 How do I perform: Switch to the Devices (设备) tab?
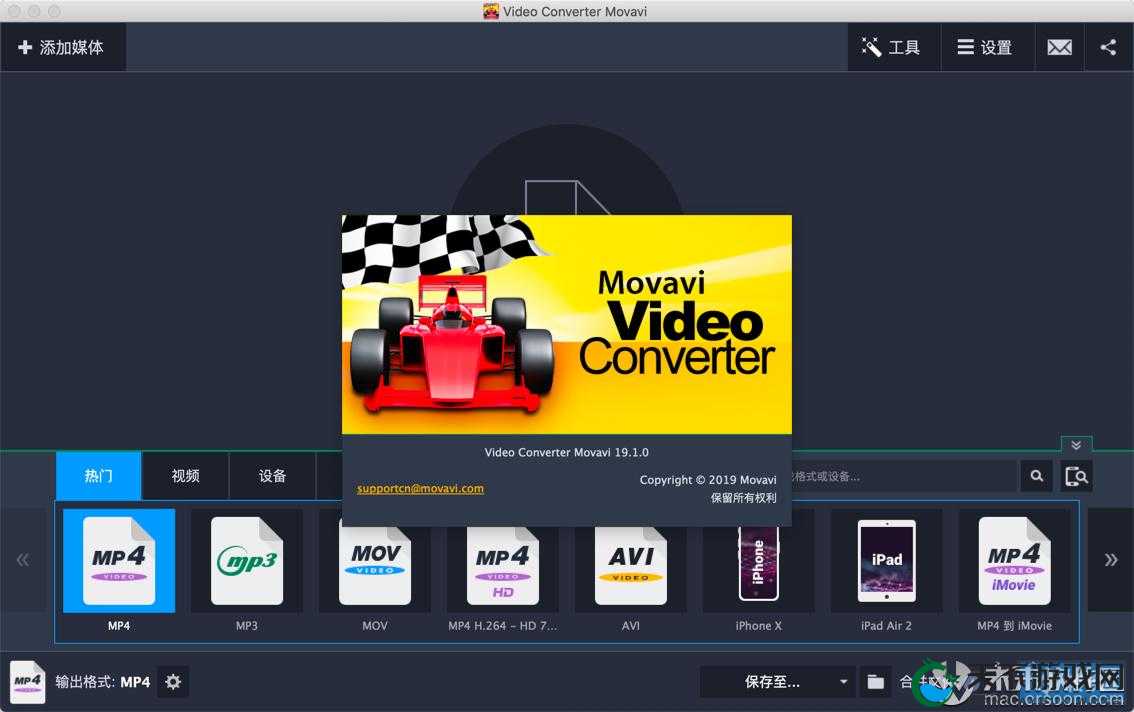(x=272, y=475)
